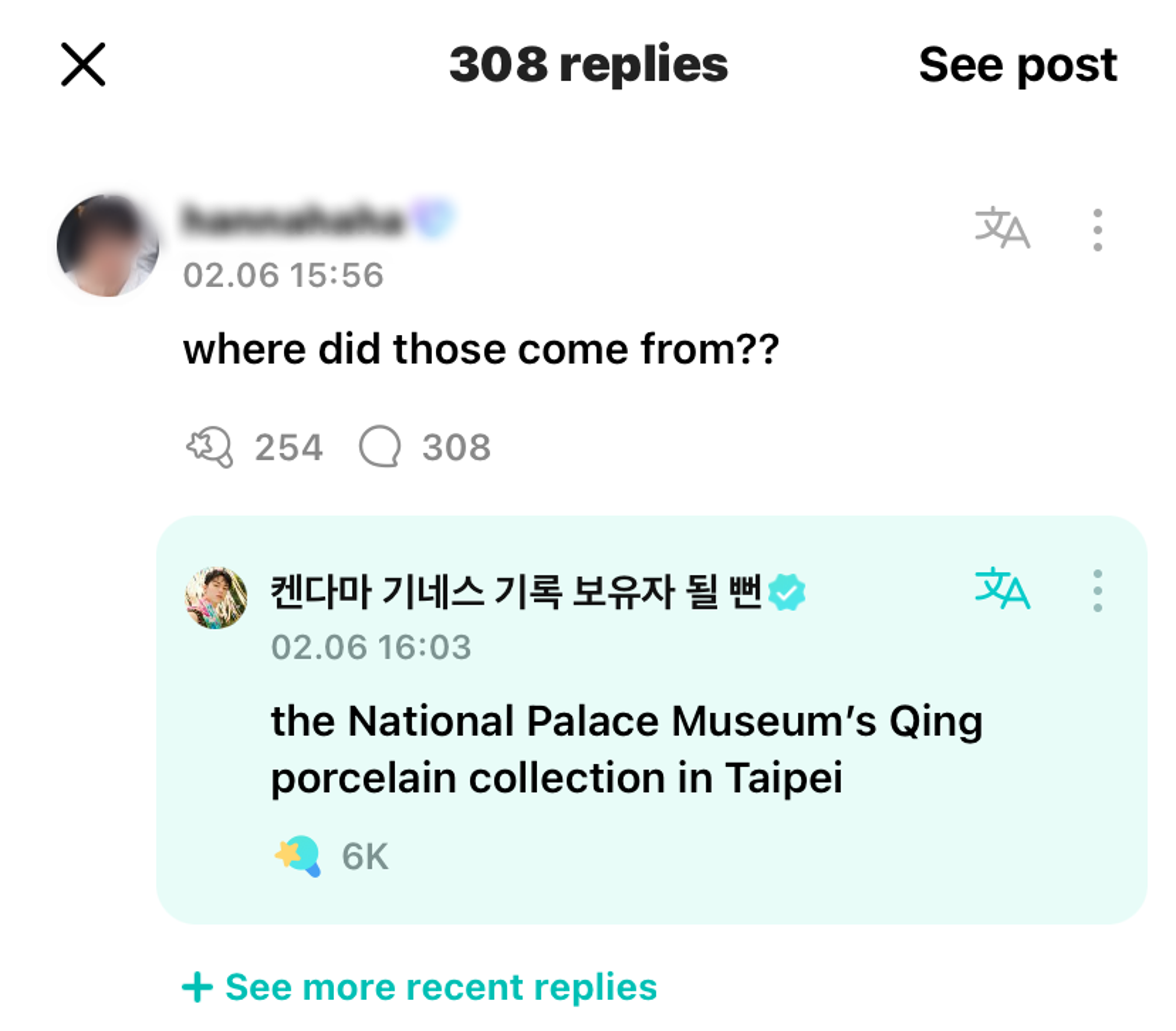Viewport: 1176px width, 1031px height.
Task: Click the artist's verified badge
Action: coord(786,592)
